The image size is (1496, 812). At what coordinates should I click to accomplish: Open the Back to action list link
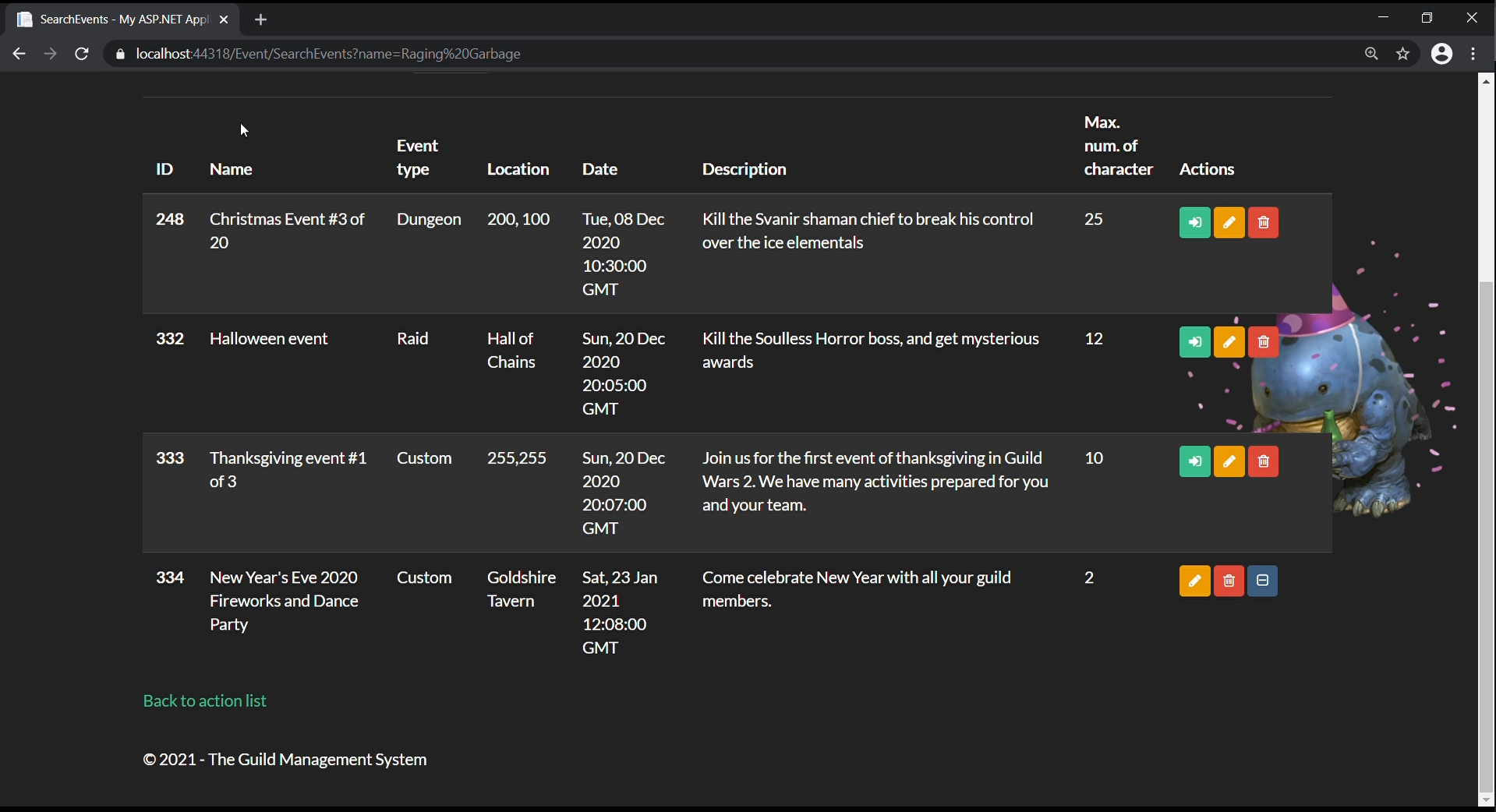click(x=204, y=701)
